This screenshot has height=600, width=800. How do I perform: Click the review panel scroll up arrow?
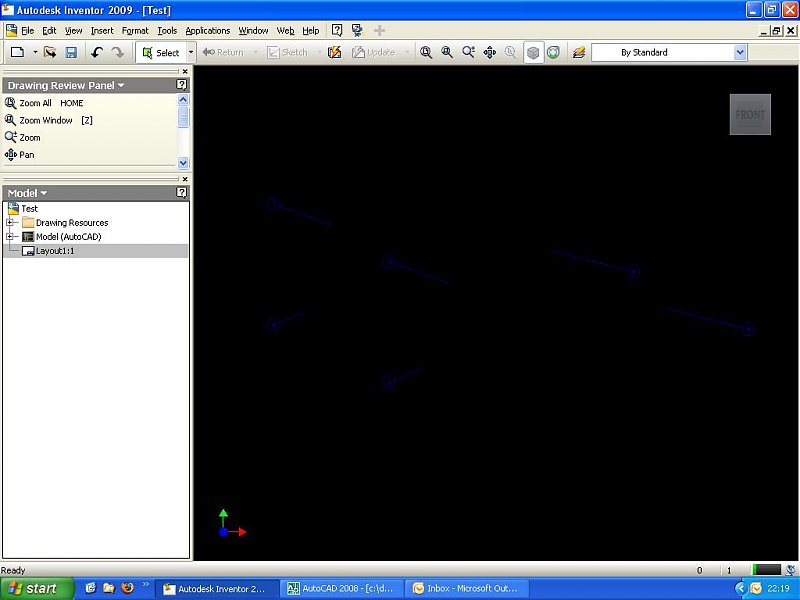[x=183, y=99]
